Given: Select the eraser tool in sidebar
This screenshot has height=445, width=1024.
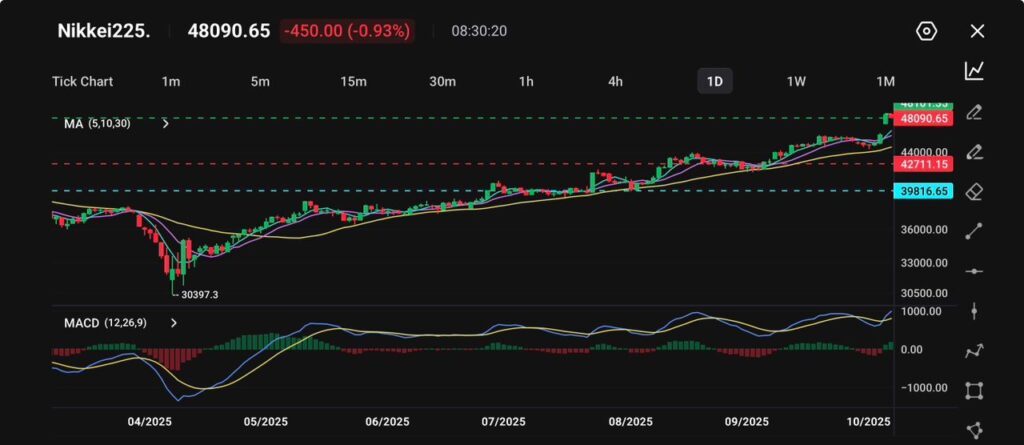Looking at the screenshot, I should tap(974, 191).
